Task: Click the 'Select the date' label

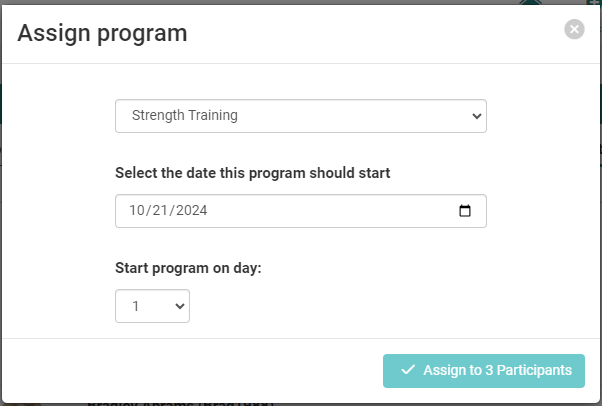Action: click(x=253, y=172)
